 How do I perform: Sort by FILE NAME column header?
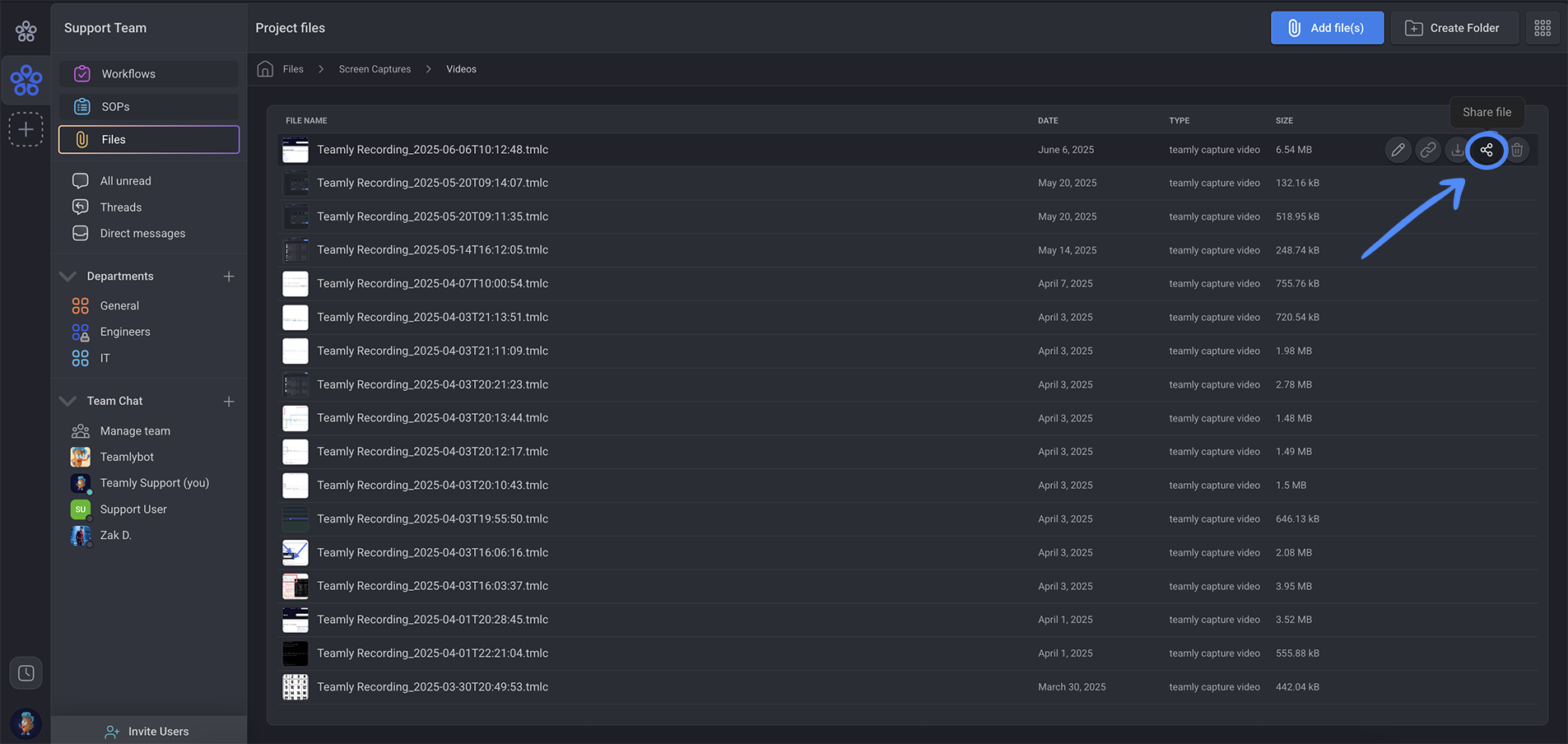306,121
